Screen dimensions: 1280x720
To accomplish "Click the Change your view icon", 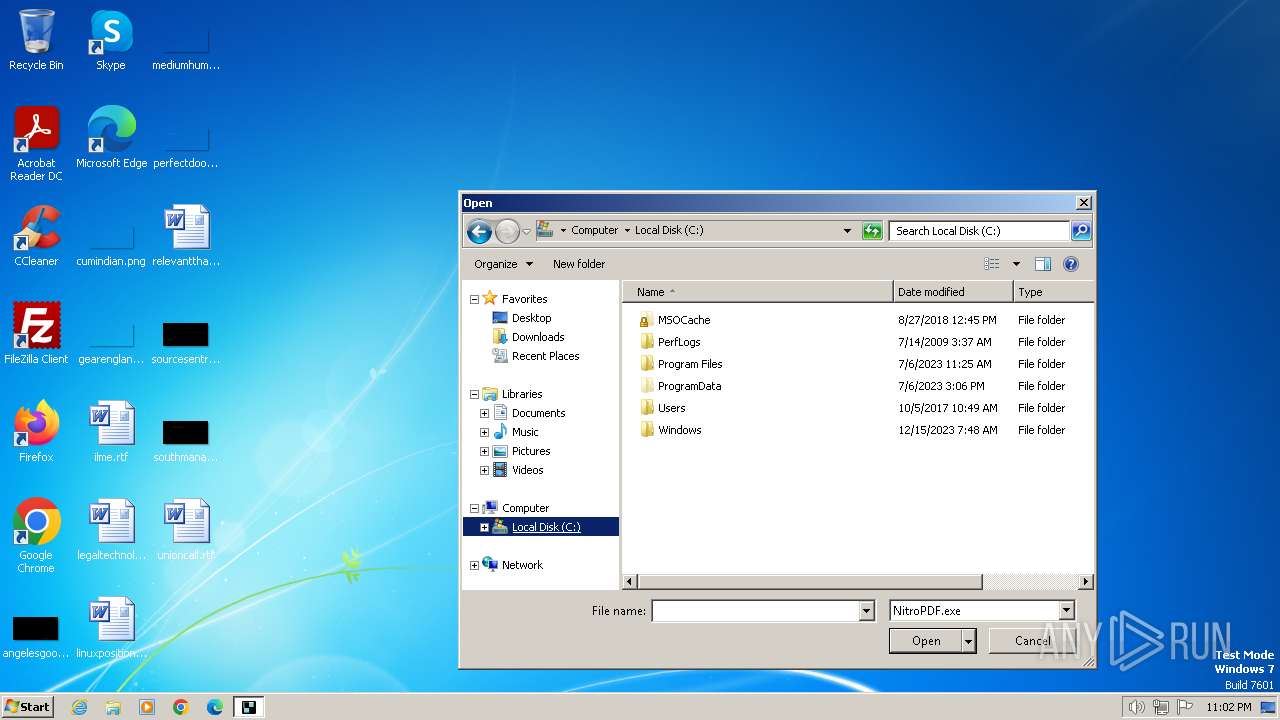I will tap(992, 264).
